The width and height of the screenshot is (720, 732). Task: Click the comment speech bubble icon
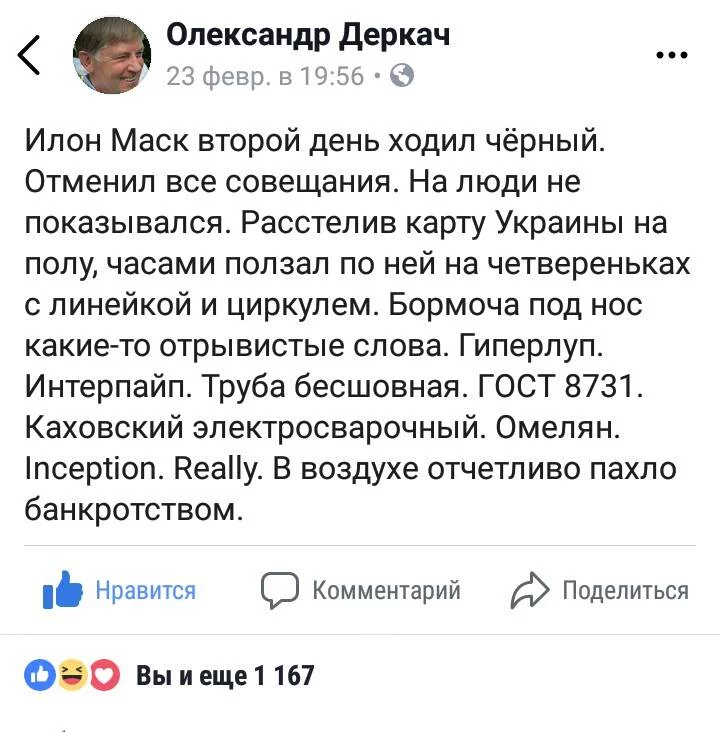coord(280,590)
